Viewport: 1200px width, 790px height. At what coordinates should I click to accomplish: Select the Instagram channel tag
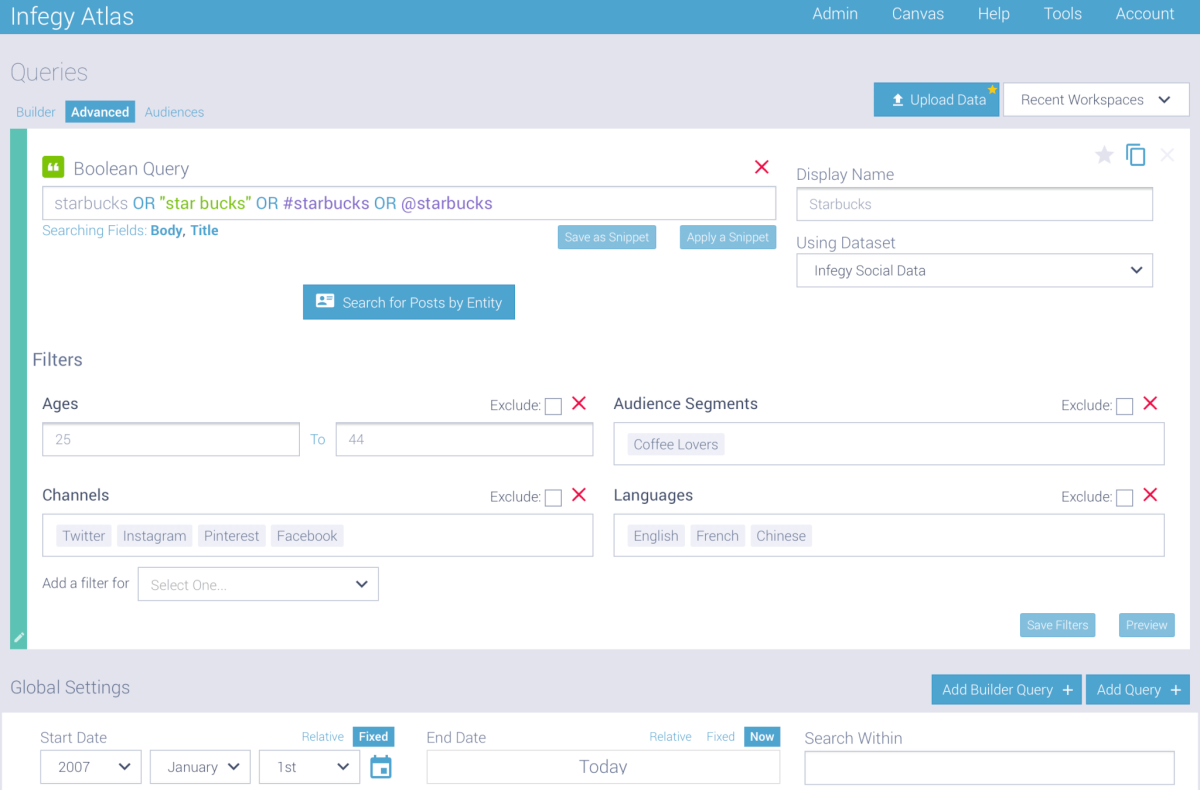click(x=154, y=536)
